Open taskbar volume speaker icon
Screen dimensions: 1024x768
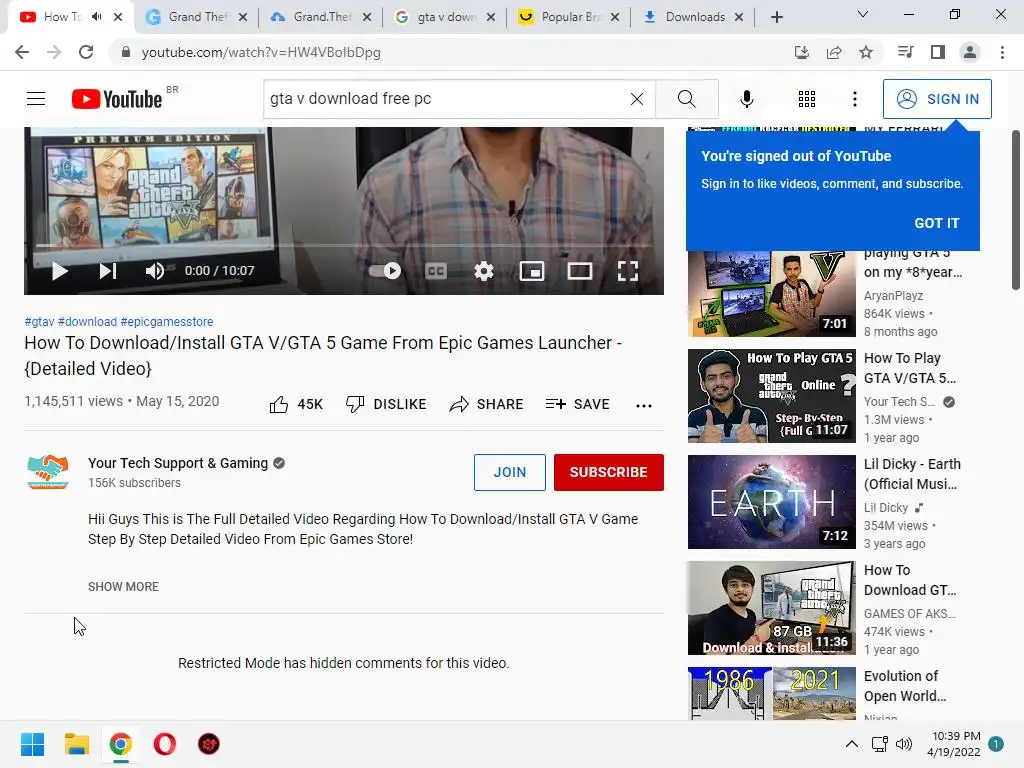[x=904, y=744]
